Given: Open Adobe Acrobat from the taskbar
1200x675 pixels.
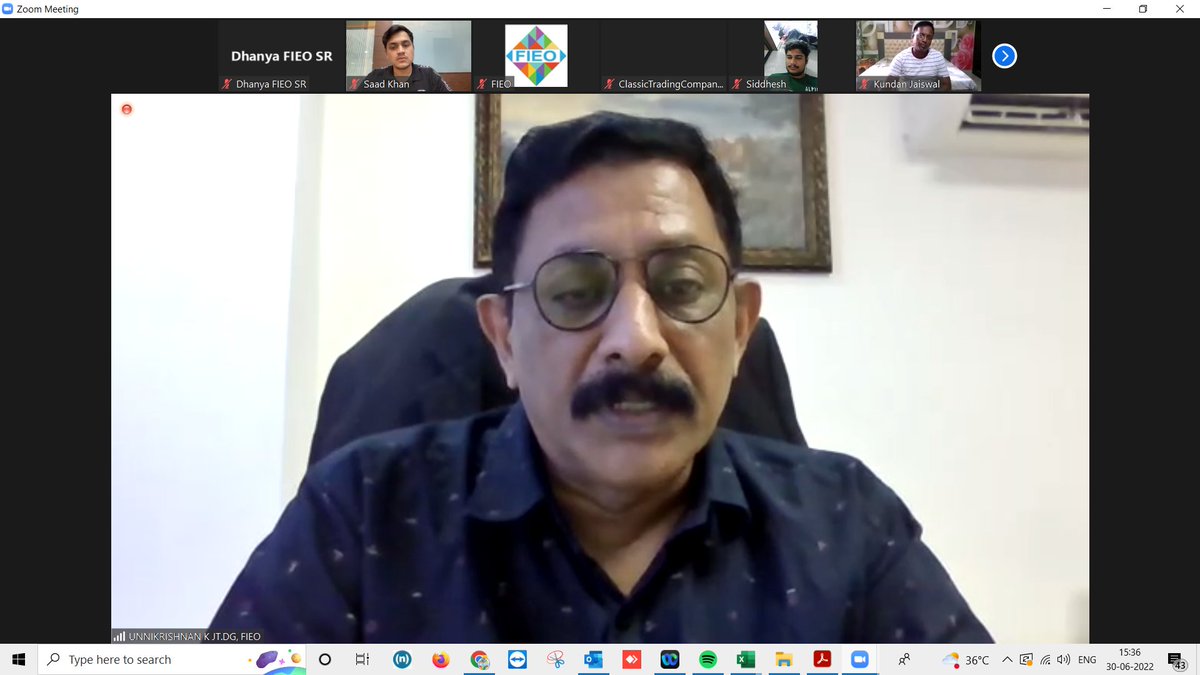Looking at the screenshot, I should [821, 660].
